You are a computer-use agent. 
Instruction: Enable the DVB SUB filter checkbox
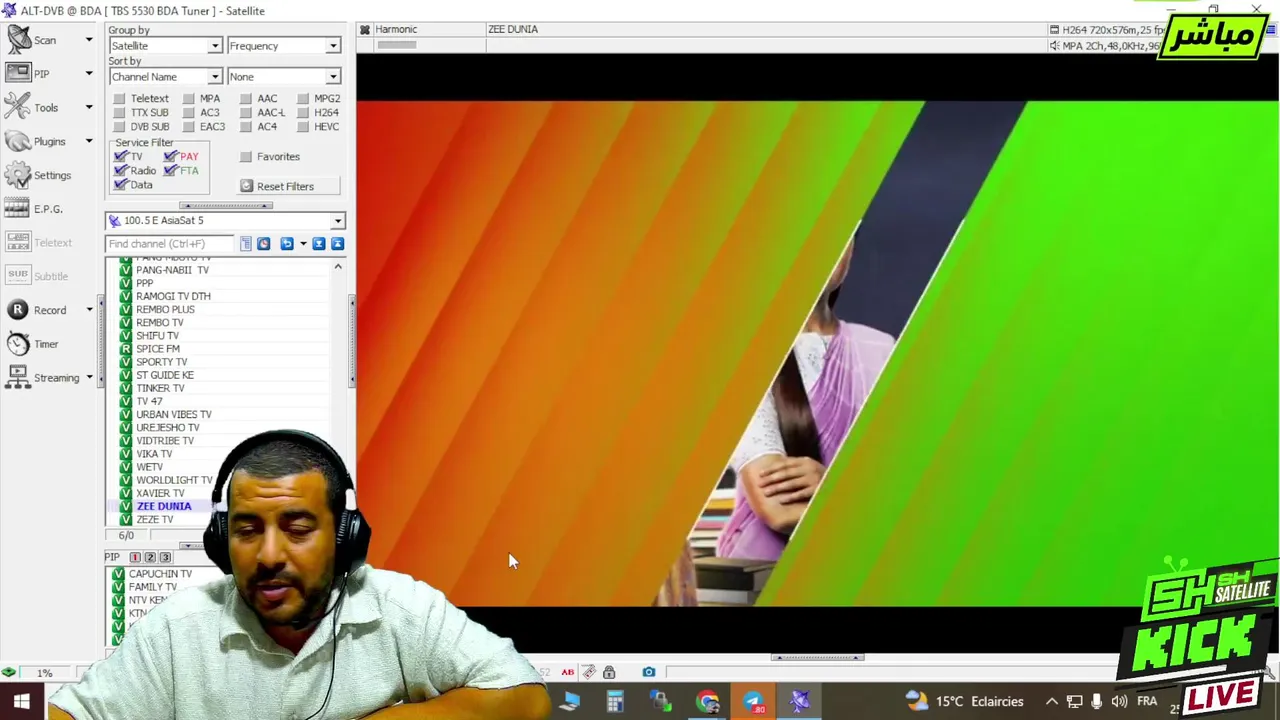pyautogui.click(x=119, y=127)
